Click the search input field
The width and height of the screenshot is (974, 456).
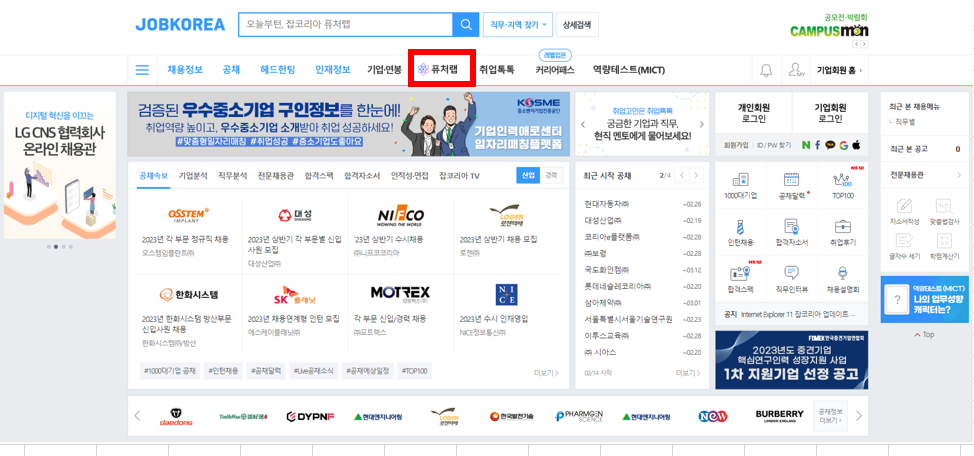pyautogui.click(x=346, y=25)
